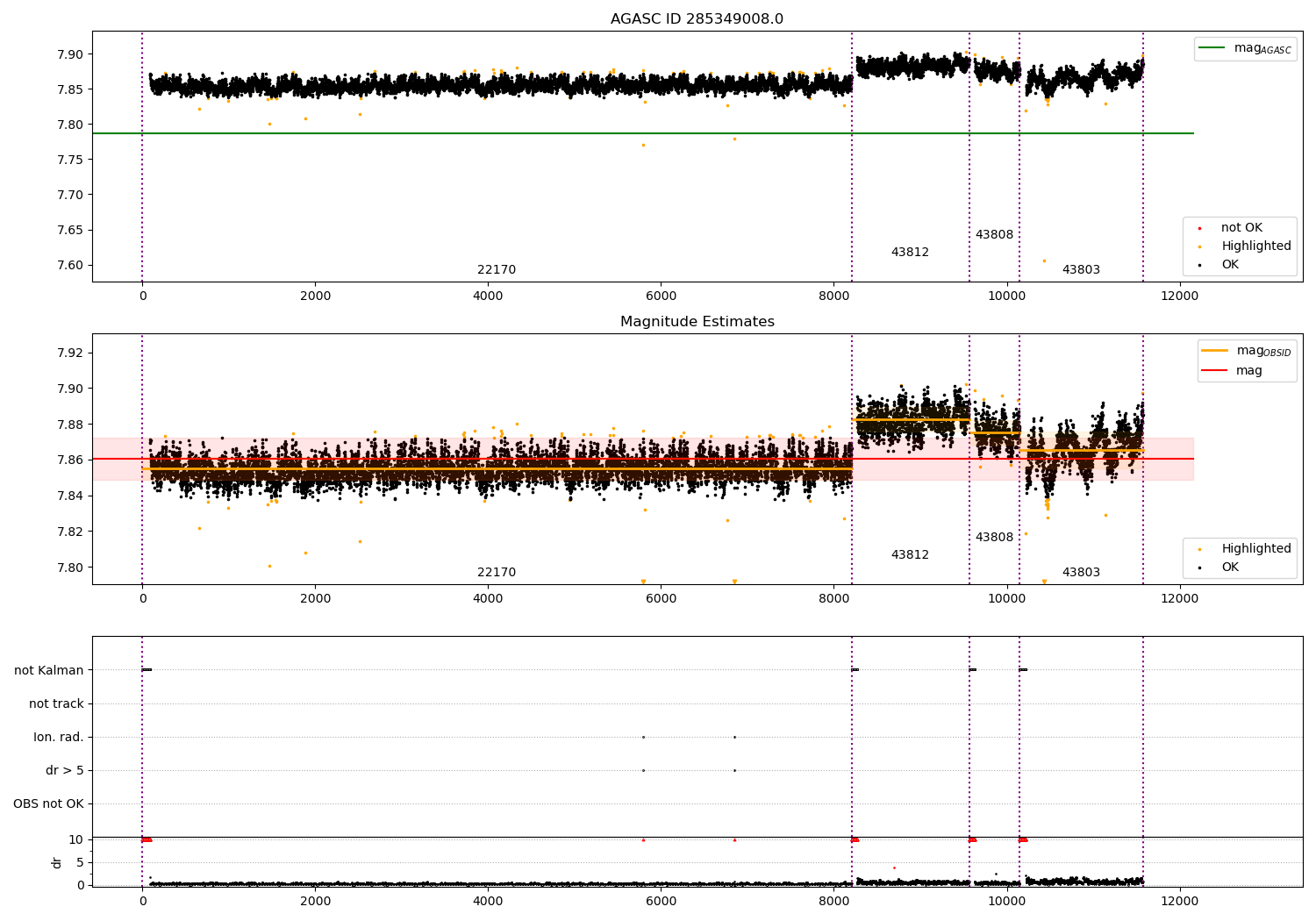Click the 7.65 y-axis tick label
The height and width of the screenshot is (921, 1316).
(x=69, y=231)
